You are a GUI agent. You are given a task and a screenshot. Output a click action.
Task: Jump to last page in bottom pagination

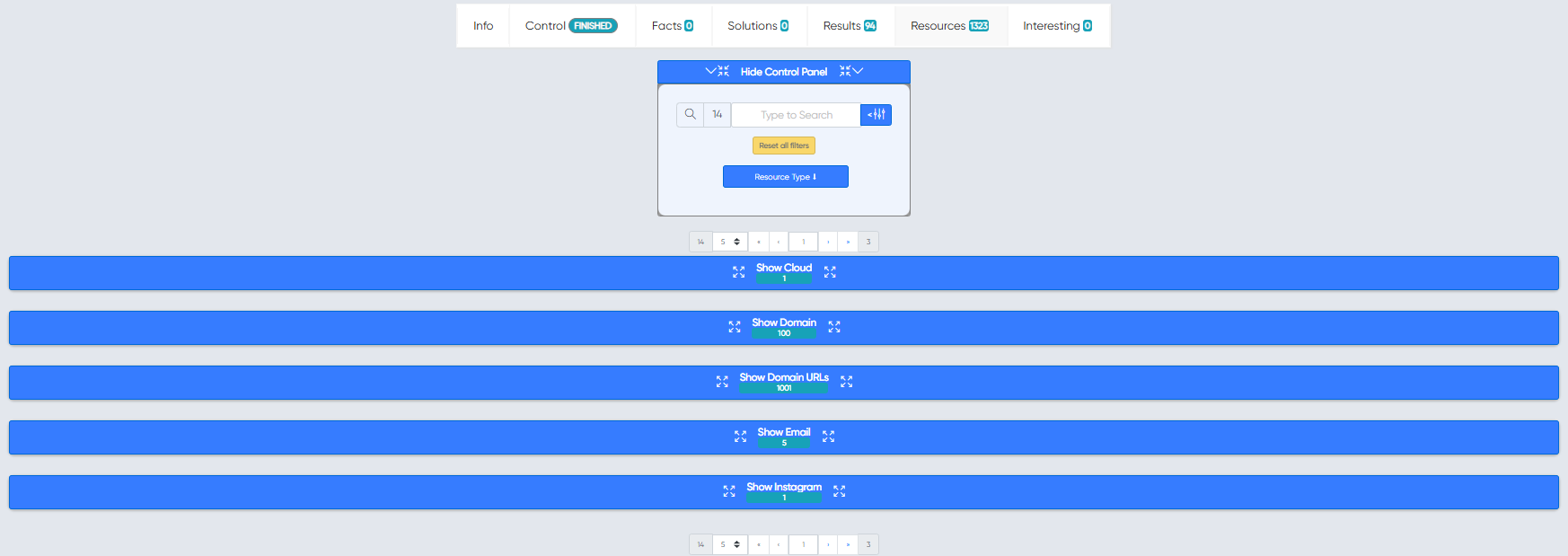coord(848,544)
